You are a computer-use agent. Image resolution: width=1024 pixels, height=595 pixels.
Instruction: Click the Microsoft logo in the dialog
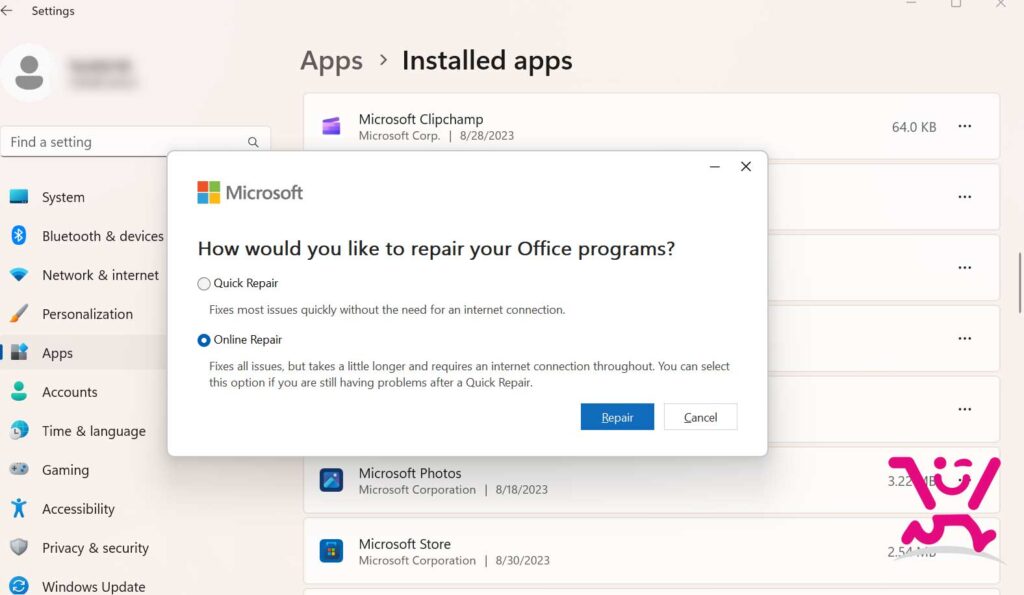(249, 193)
